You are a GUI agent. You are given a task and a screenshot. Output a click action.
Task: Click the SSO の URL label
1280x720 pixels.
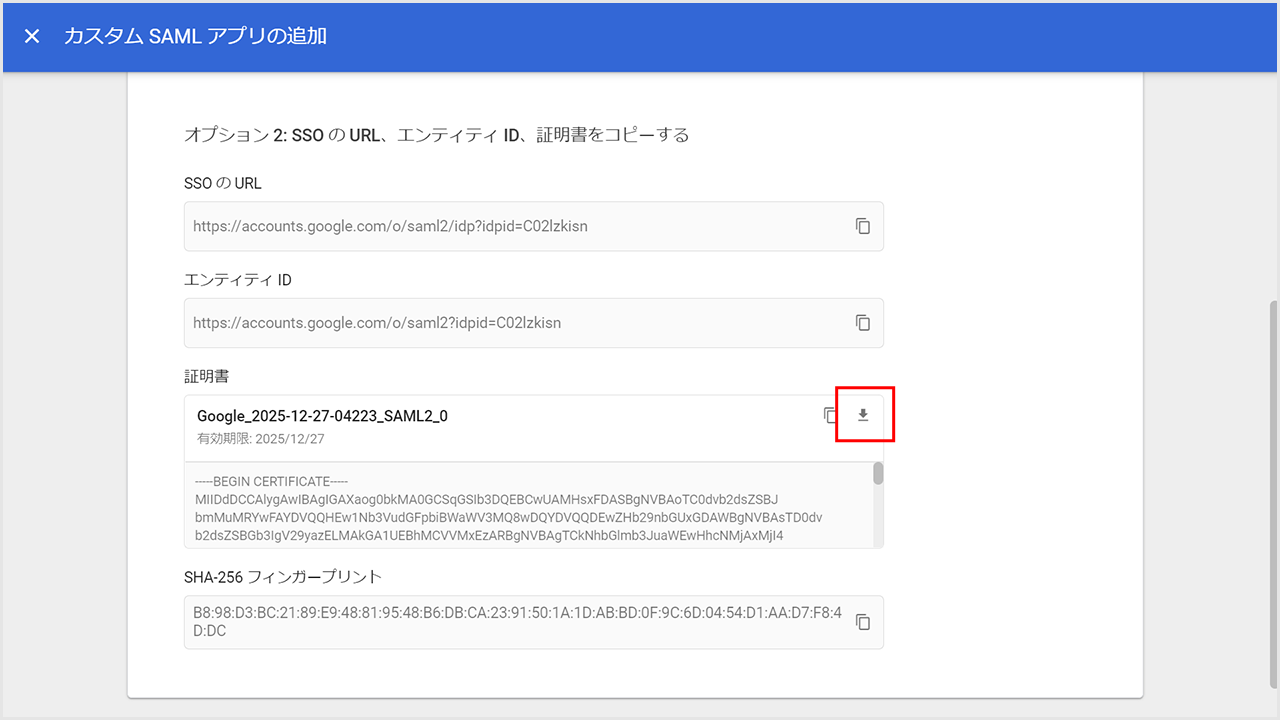223,183
